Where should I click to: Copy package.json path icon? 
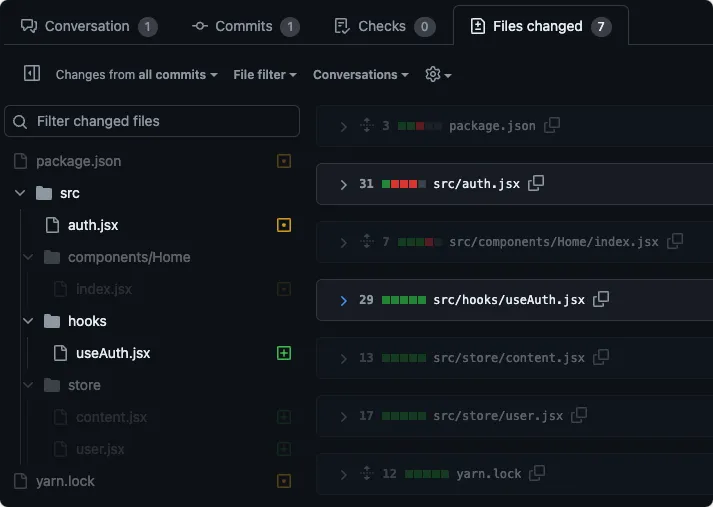click(x=551, y=125)
